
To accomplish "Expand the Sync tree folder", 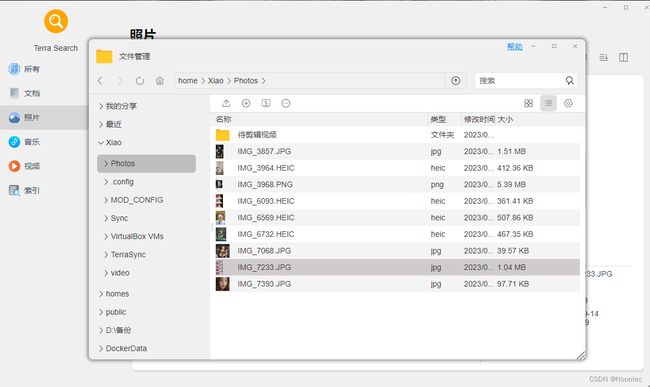I will pos(106,218).
